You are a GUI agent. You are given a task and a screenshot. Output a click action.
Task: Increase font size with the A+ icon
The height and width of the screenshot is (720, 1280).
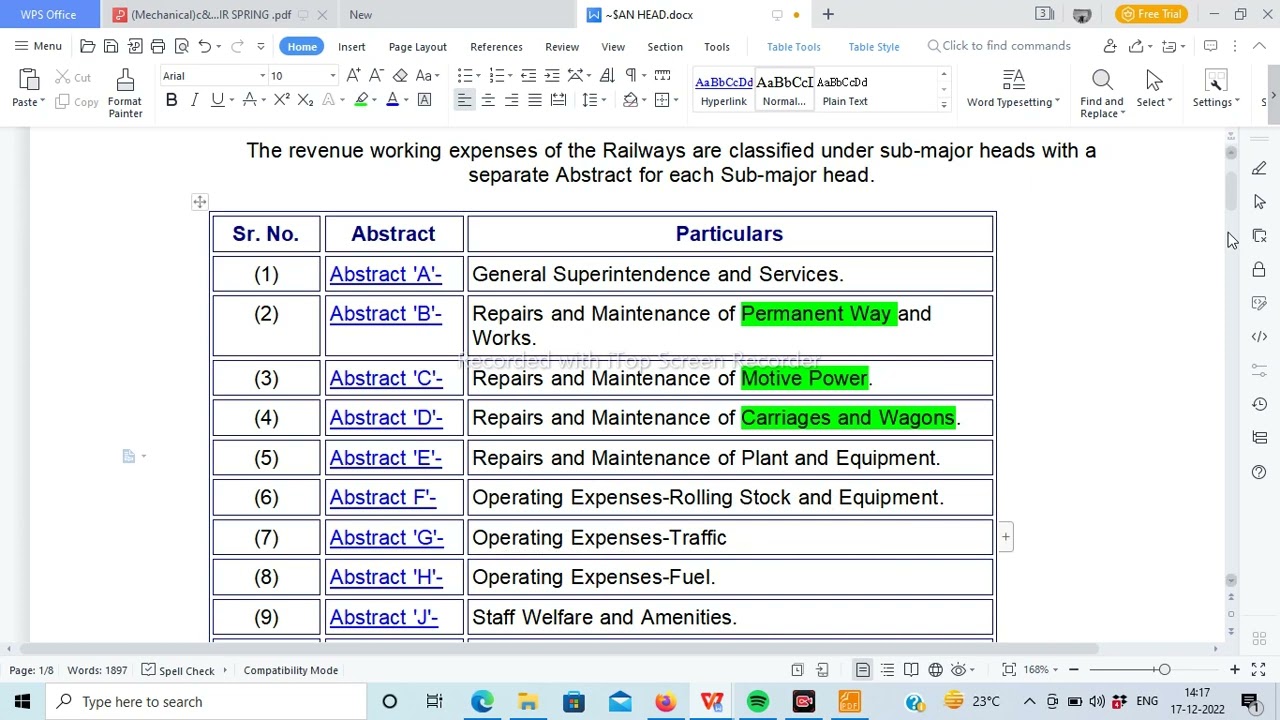353,76
